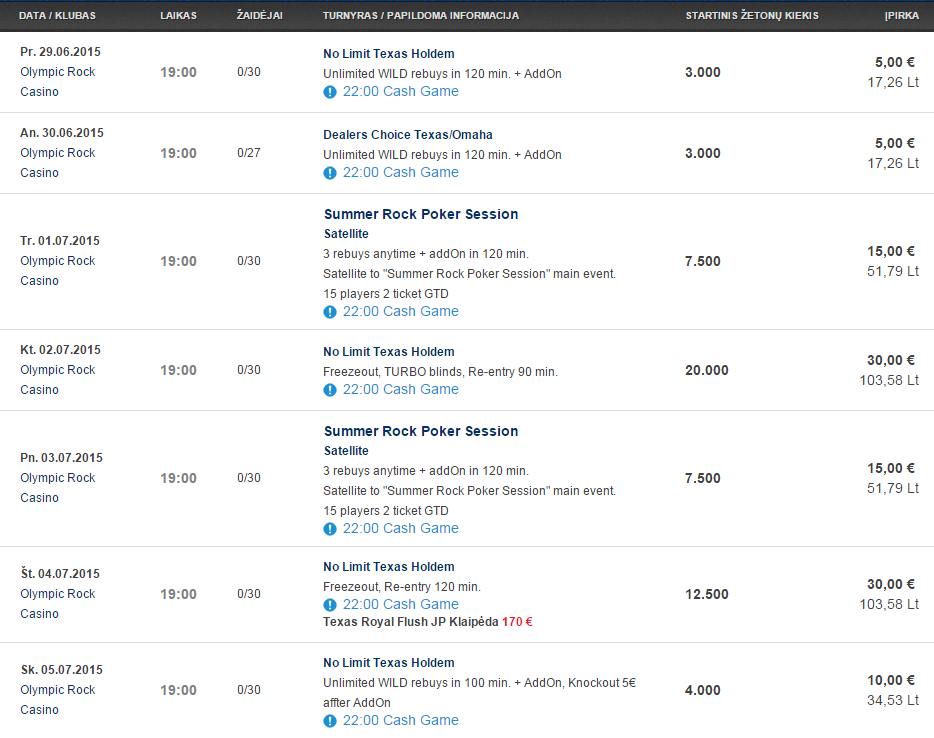Select Dealers Choice Texas/Omaha tournament title

pyautogui.click(x=408, y=135)
